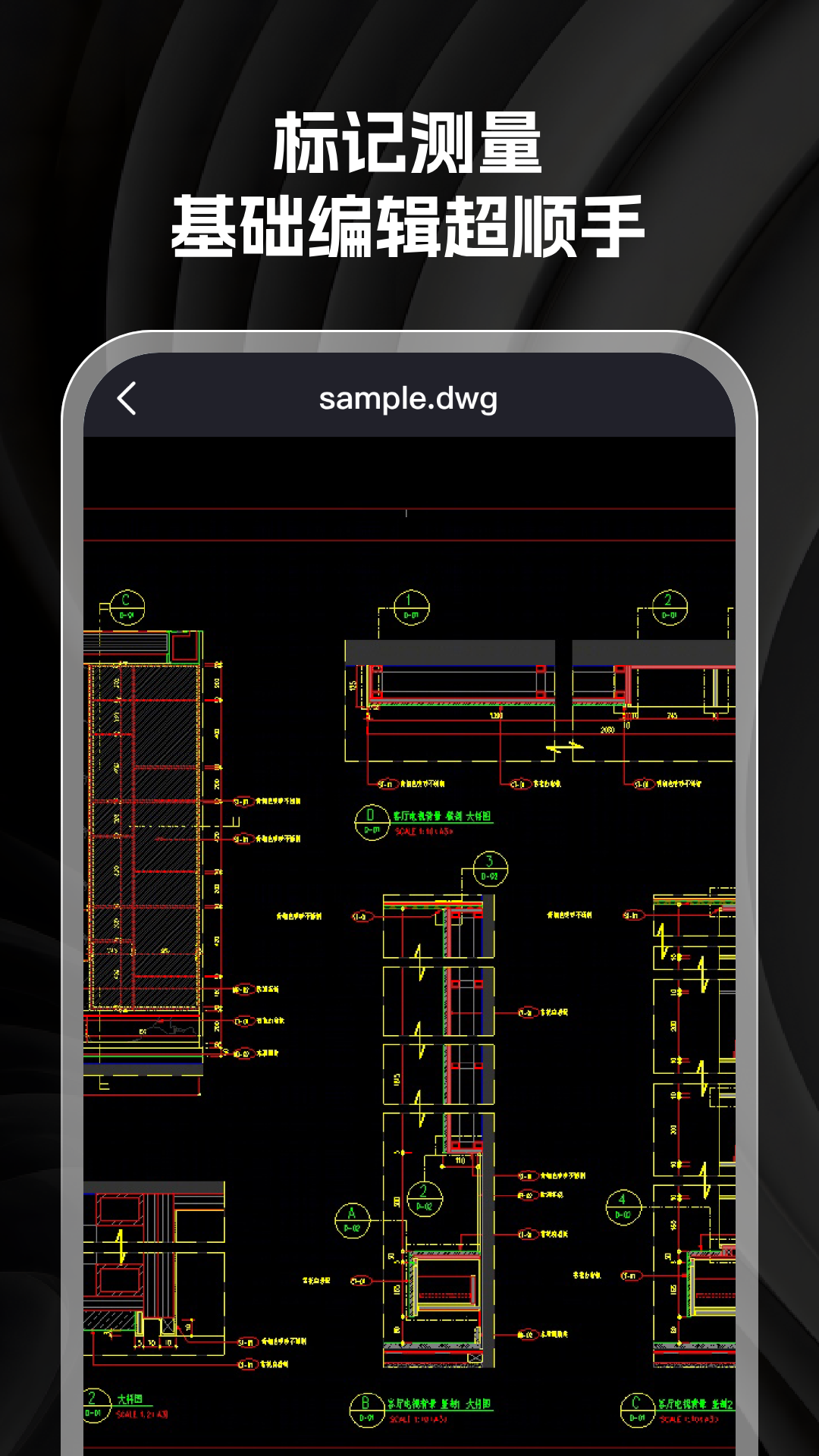Tap the circled 3 section marker

490,868
